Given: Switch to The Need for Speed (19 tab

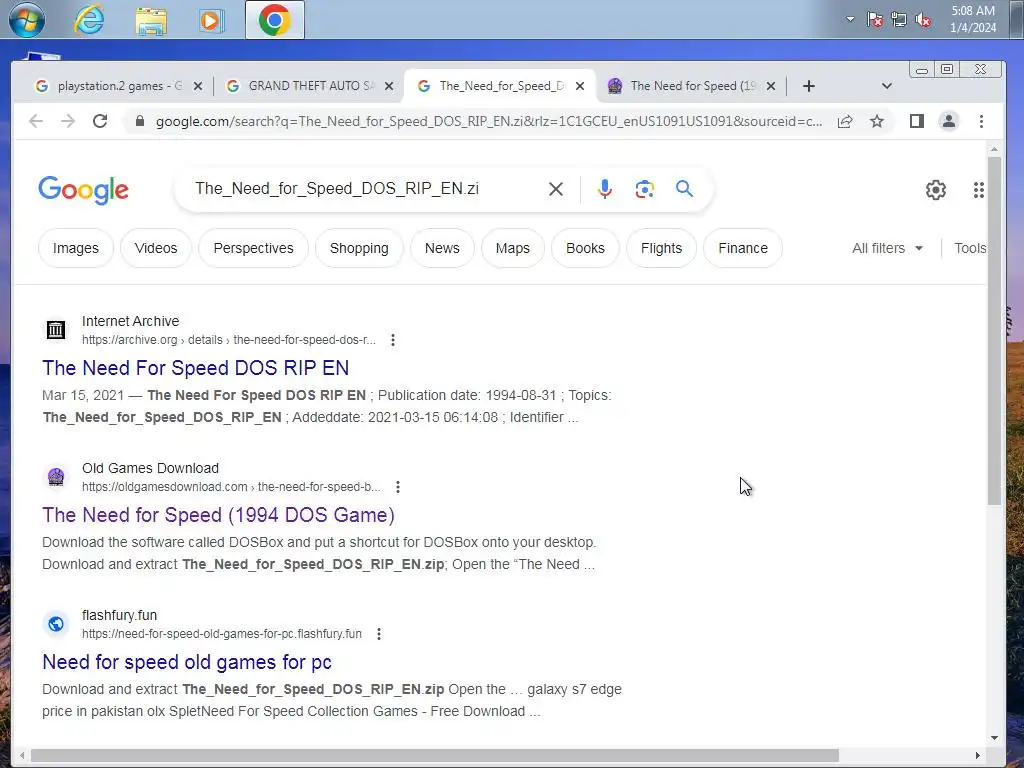Looking at the screenshot, I should click(691, 86).
